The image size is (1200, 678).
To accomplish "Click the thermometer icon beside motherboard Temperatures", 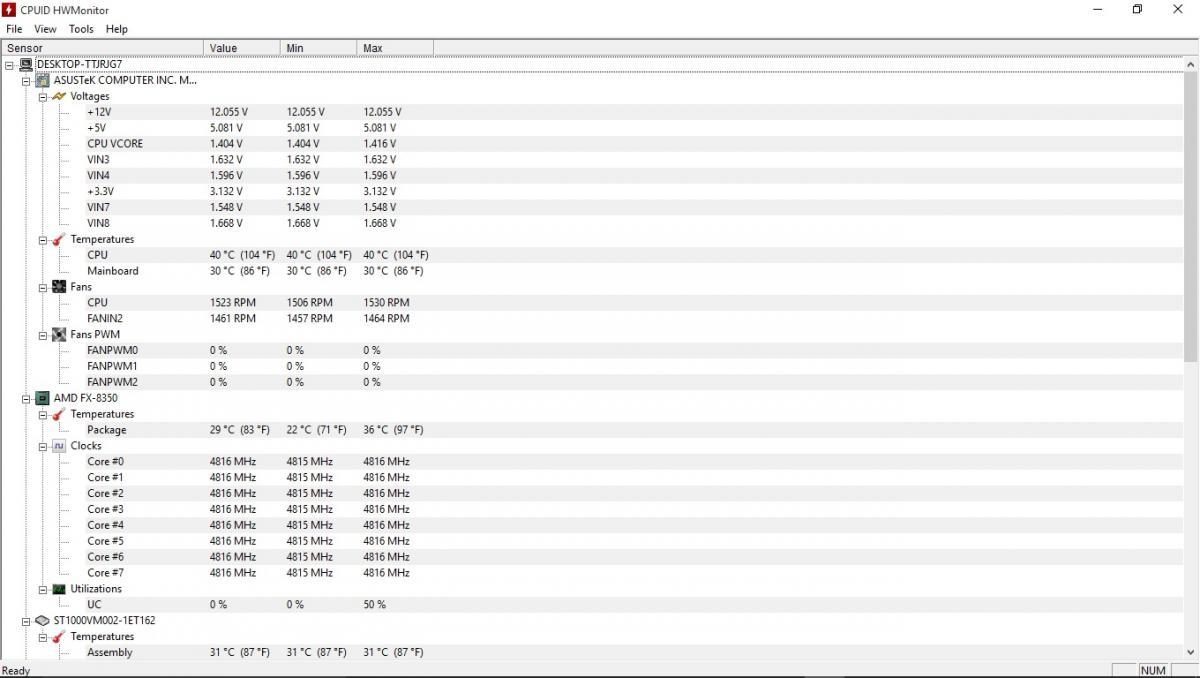I will coord(59,239).
